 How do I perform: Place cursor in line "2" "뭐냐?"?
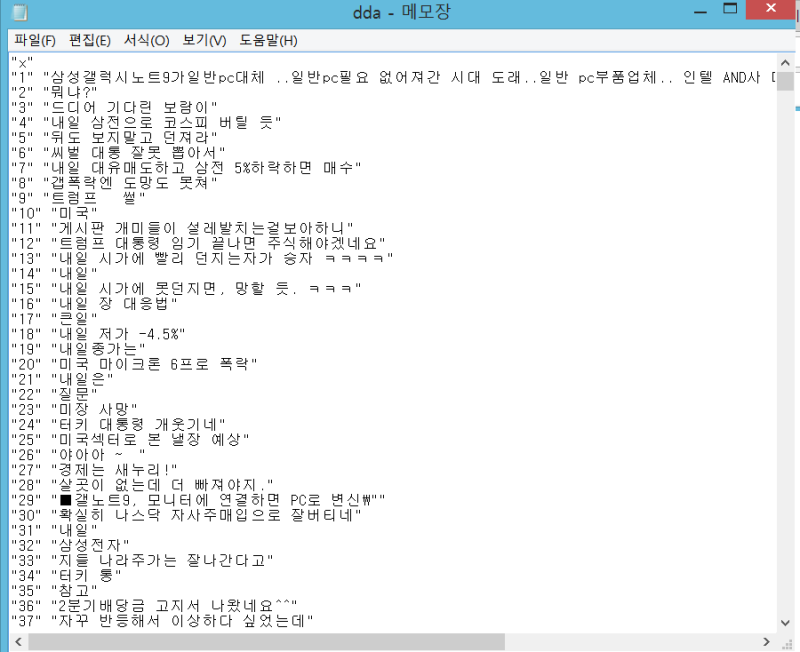pos(55,92)
